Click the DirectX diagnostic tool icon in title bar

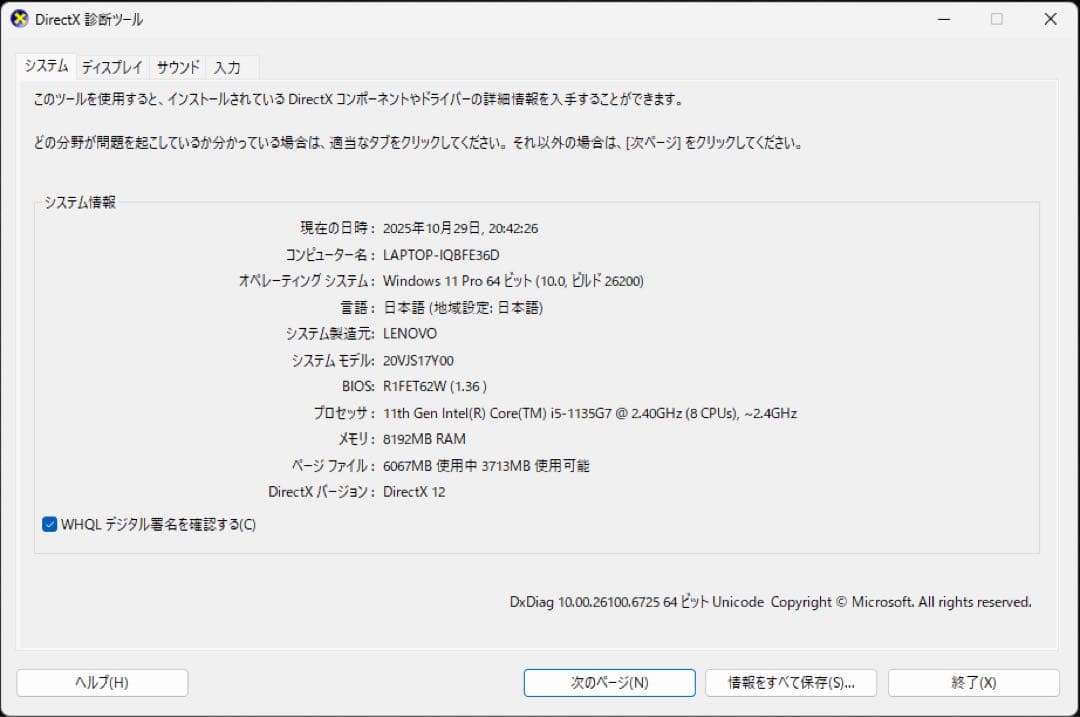tap(19, 18)
